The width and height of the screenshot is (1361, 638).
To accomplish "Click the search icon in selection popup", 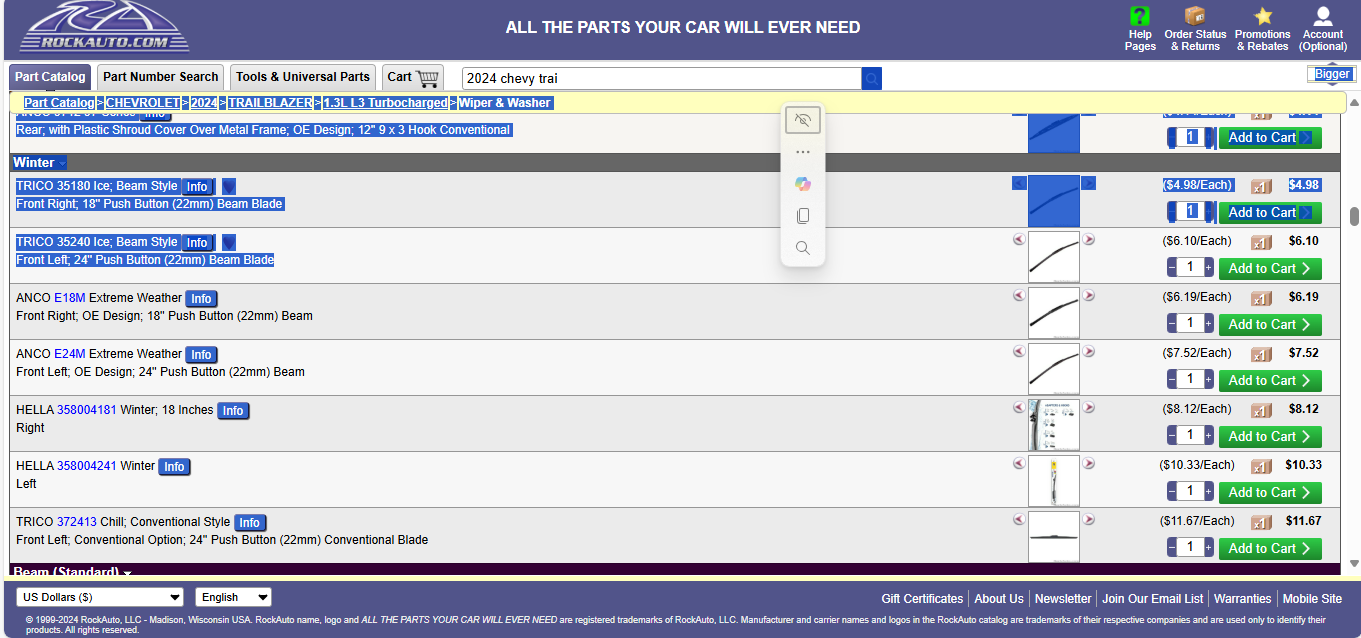I will click(803, 248).
